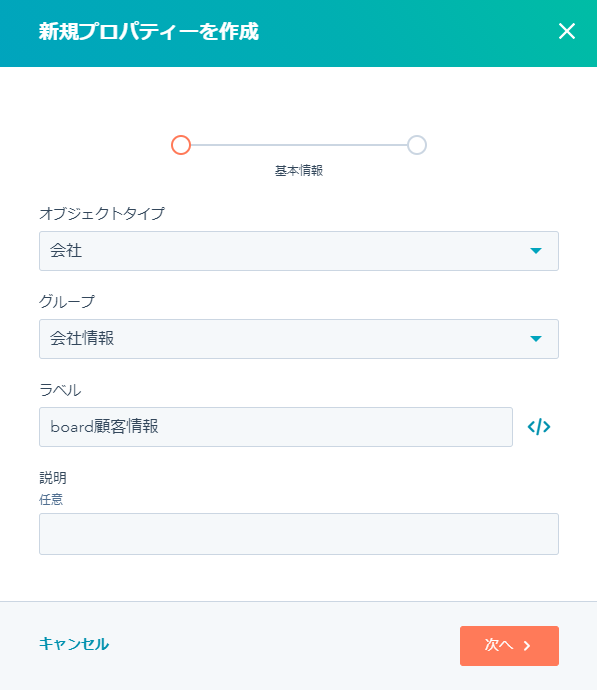Click the ラベル field label
This screenshot has height=690, width=597.
[x=60, y=390]
